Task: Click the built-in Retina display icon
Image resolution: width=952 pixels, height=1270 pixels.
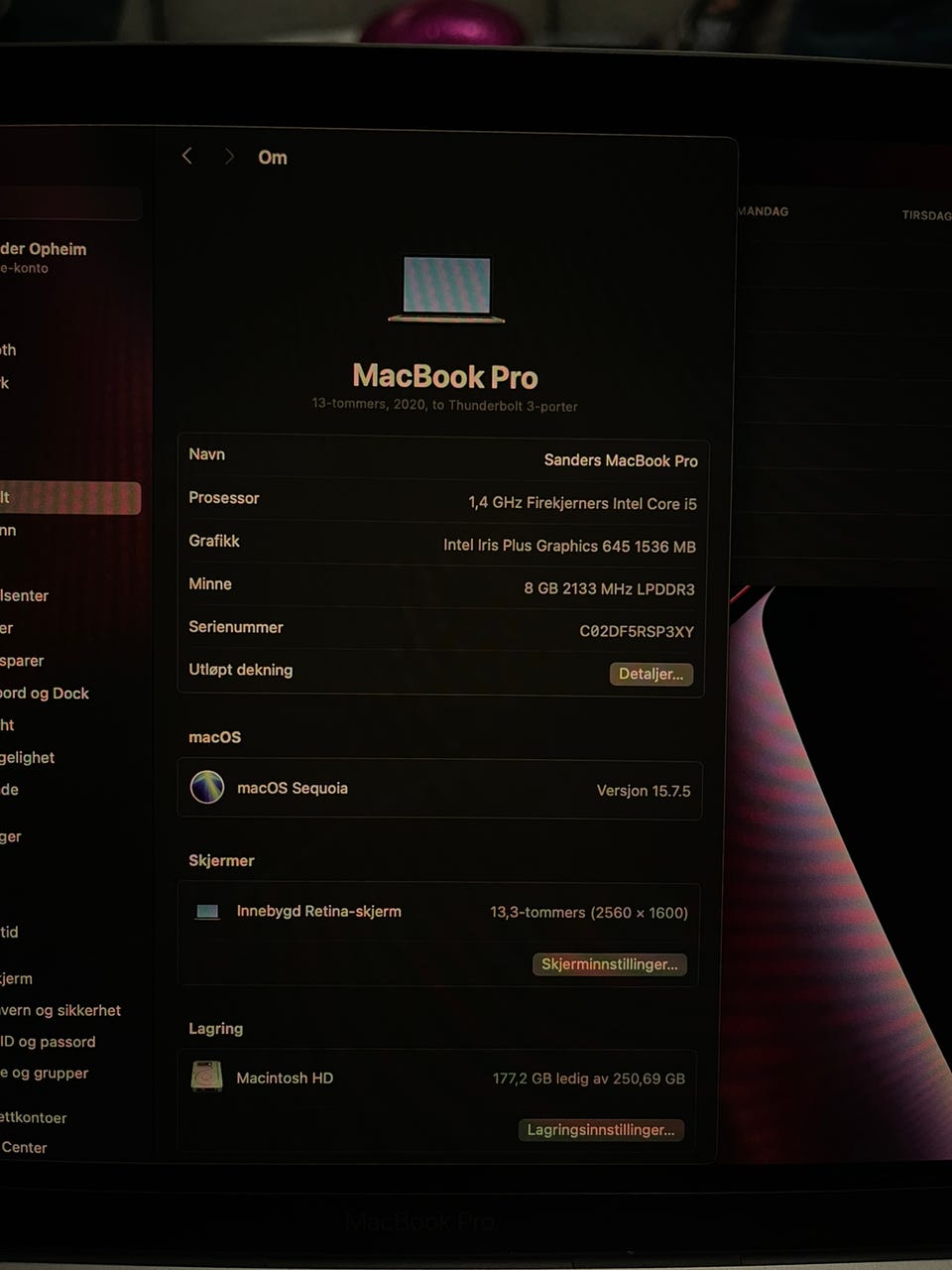Action: (x=207, y=912)
